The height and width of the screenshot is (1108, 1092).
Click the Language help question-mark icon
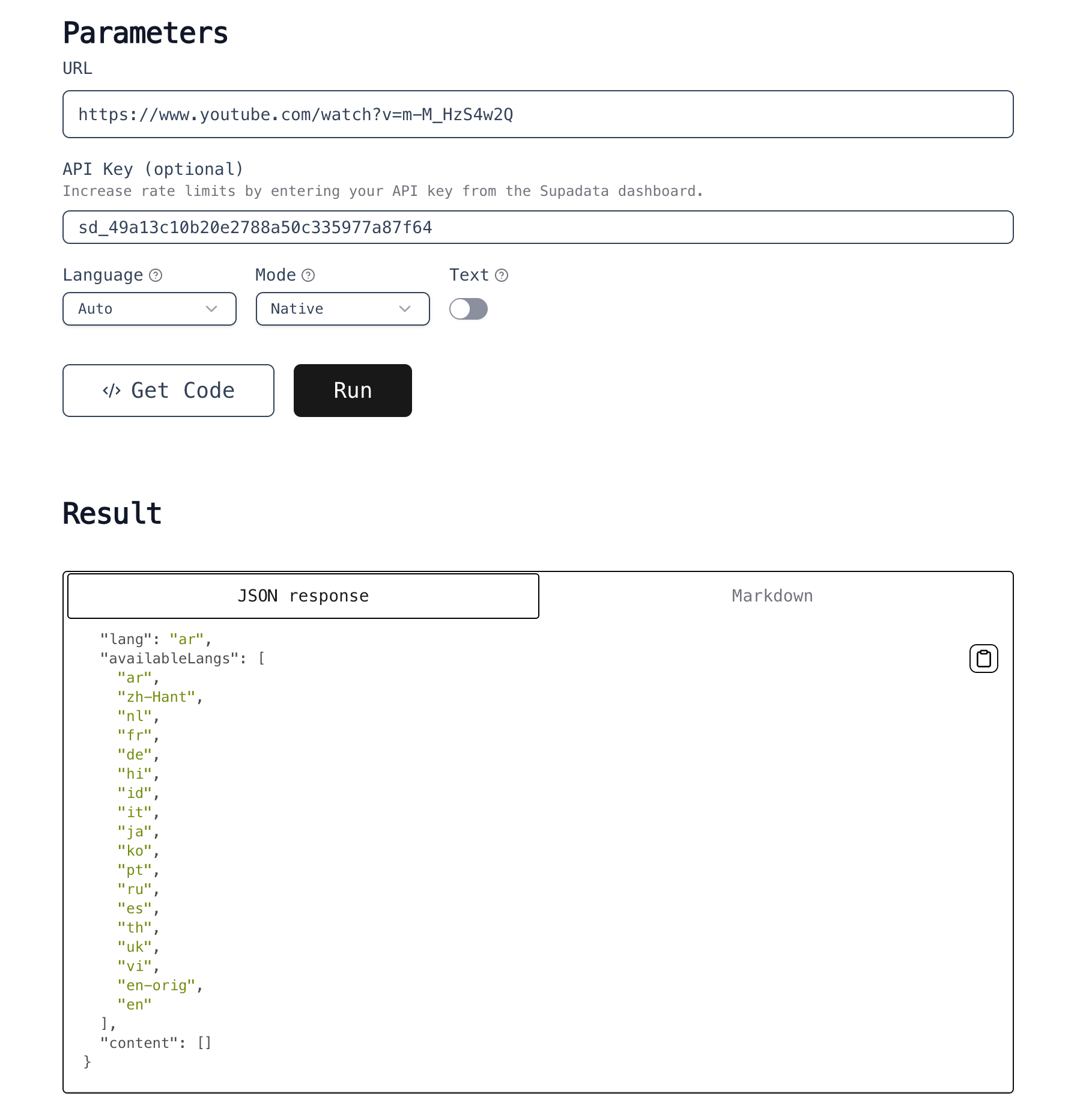[x=156, y=275]
